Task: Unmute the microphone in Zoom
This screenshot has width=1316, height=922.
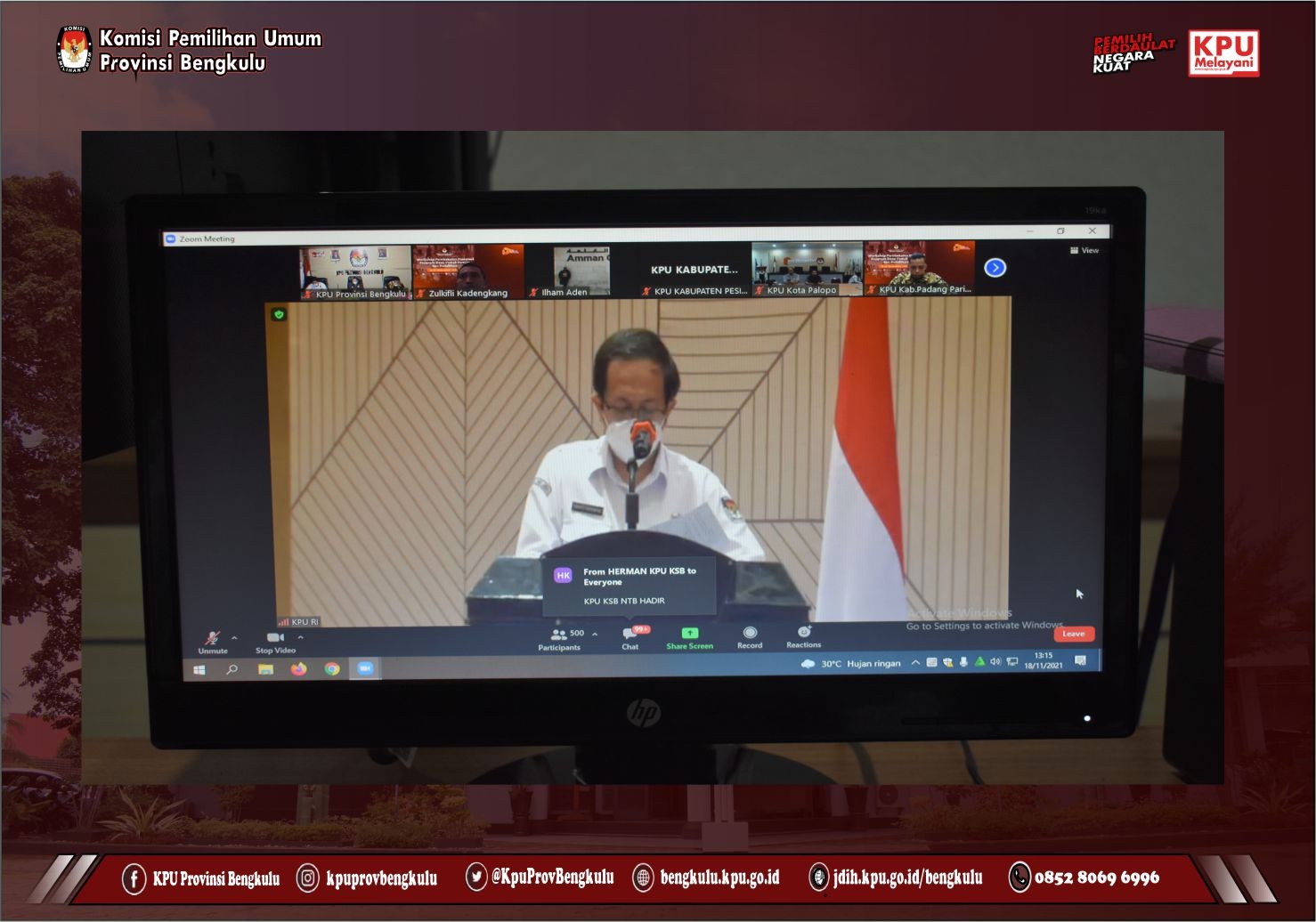Action: coord(213,639)
